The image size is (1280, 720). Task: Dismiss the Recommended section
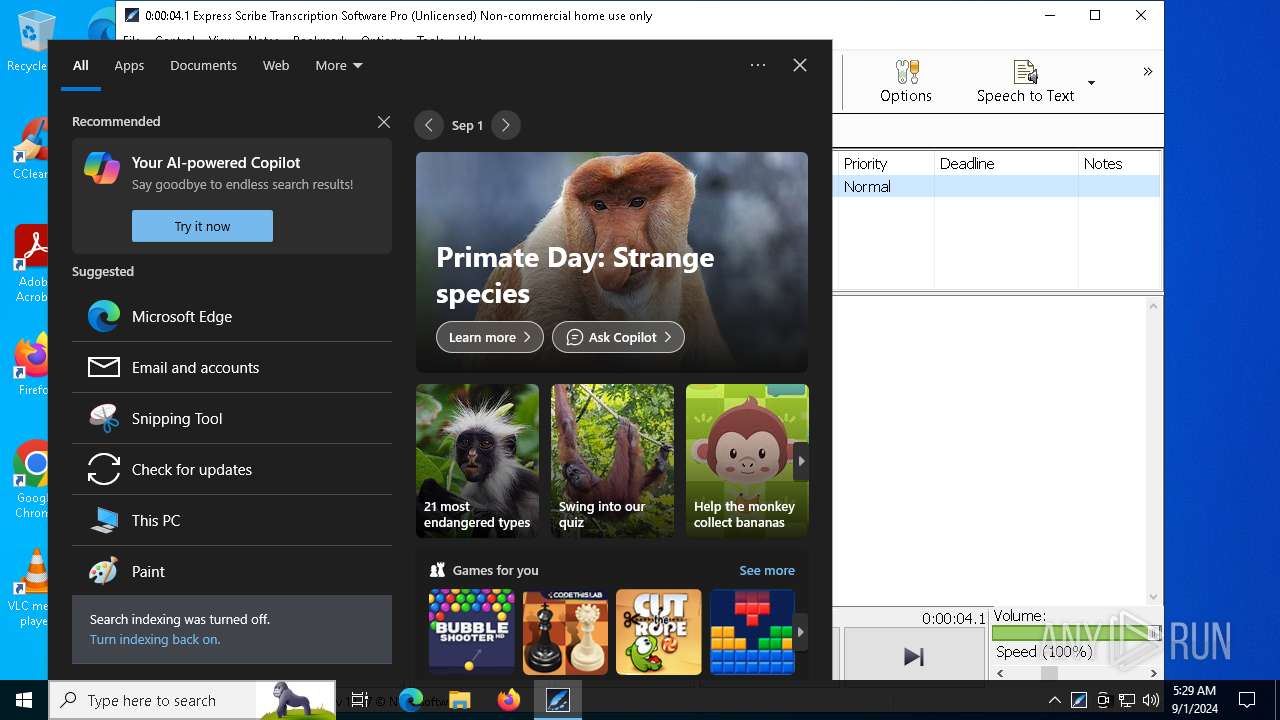point(384,122)
